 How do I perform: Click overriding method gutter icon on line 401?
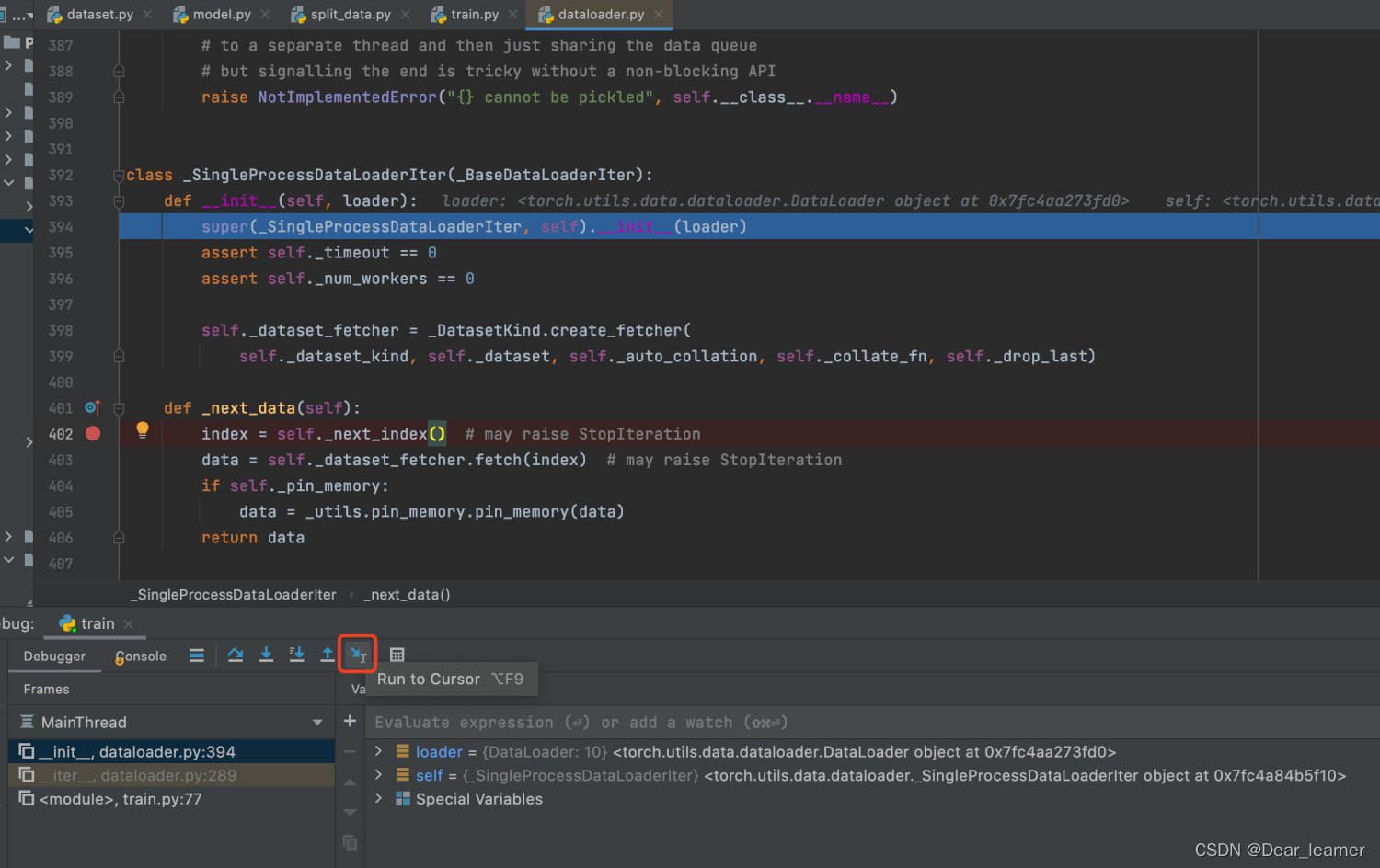coord(93,407)
